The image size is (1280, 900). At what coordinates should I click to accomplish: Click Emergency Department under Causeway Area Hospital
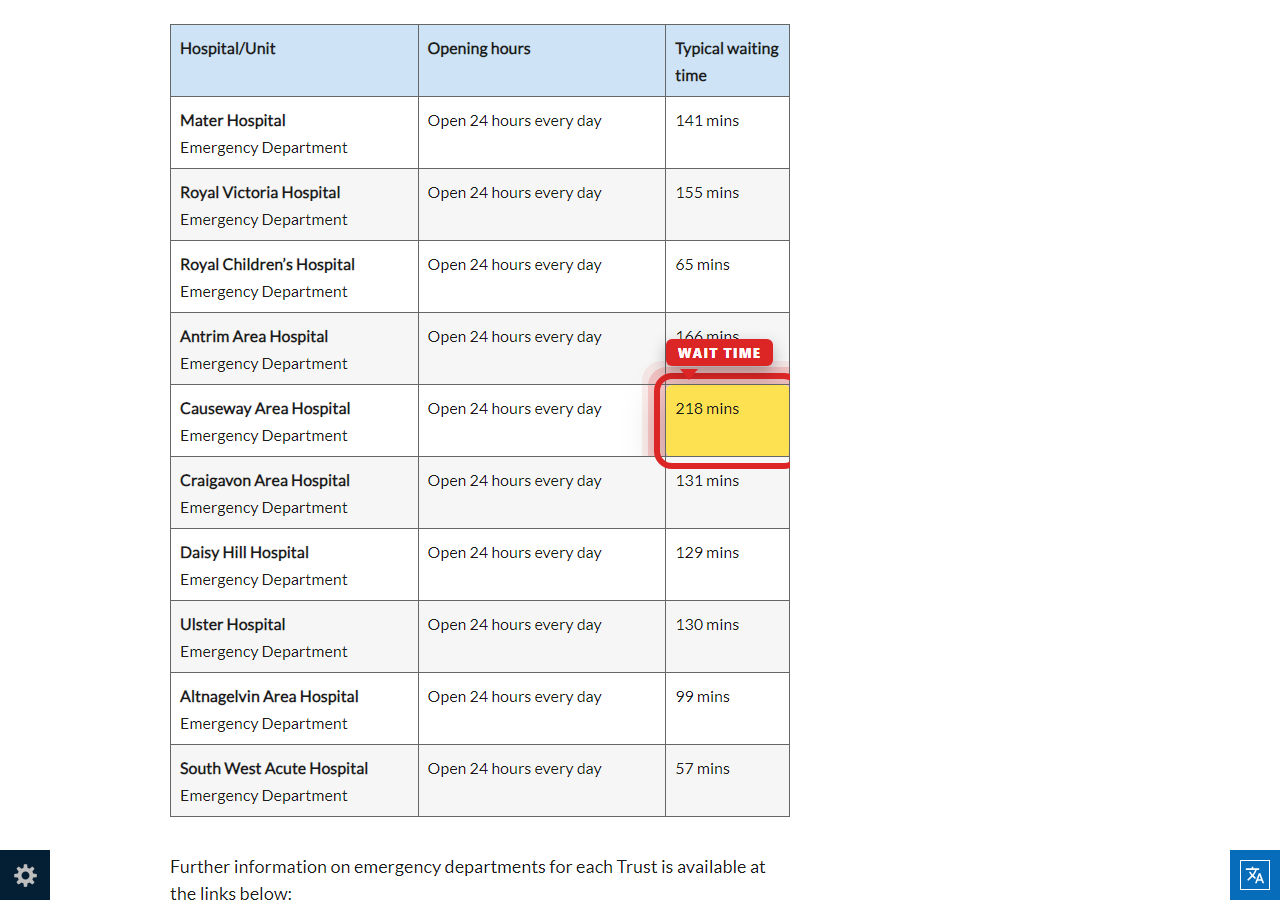264,435
